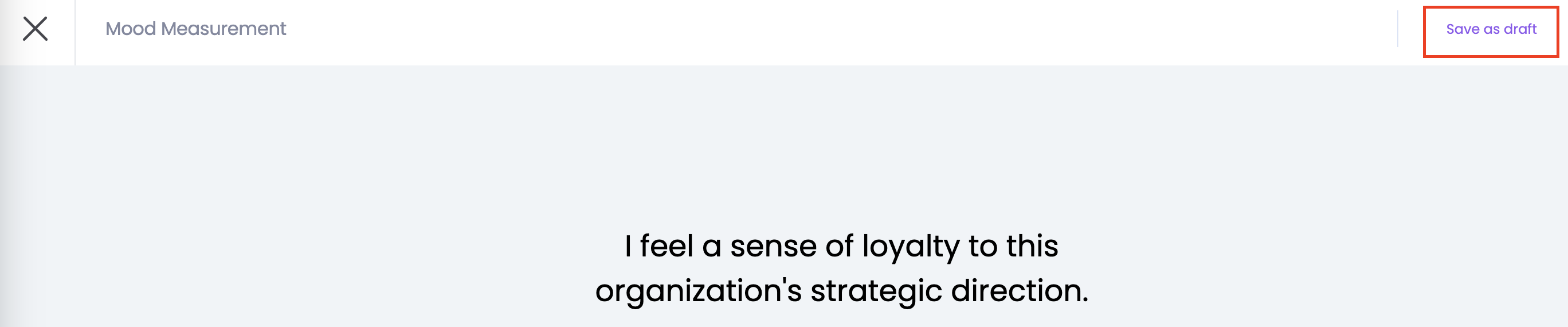Click the "Measurement" word in the header title
Viewport: 1568px width, 327px height.
click(x=224, y=29)
